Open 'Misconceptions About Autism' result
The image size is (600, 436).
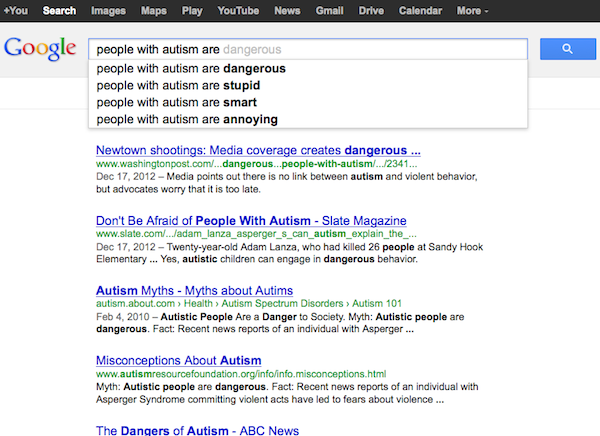(x=179, y=361)
